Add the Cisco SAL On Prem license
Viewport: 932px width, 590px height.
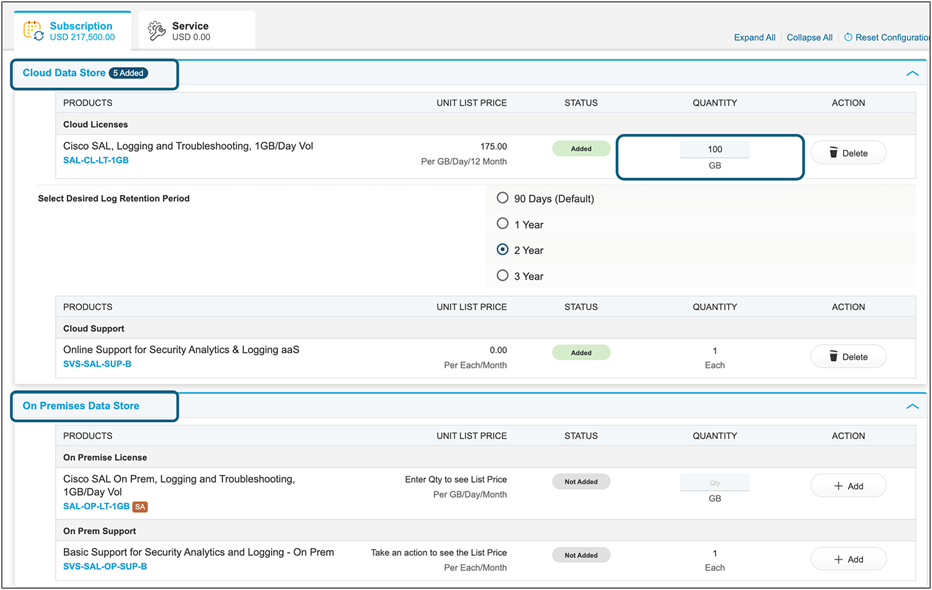point(848,485)
